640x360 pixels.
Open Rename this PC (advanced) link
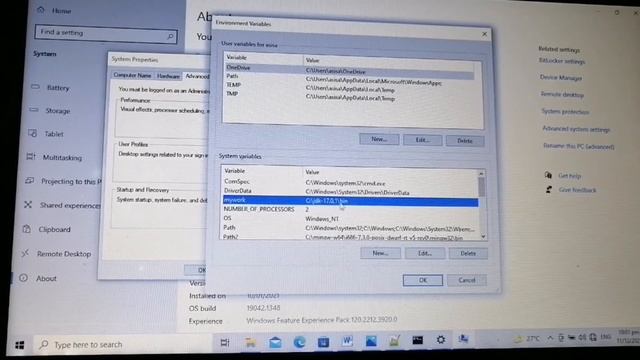(578, 146)
